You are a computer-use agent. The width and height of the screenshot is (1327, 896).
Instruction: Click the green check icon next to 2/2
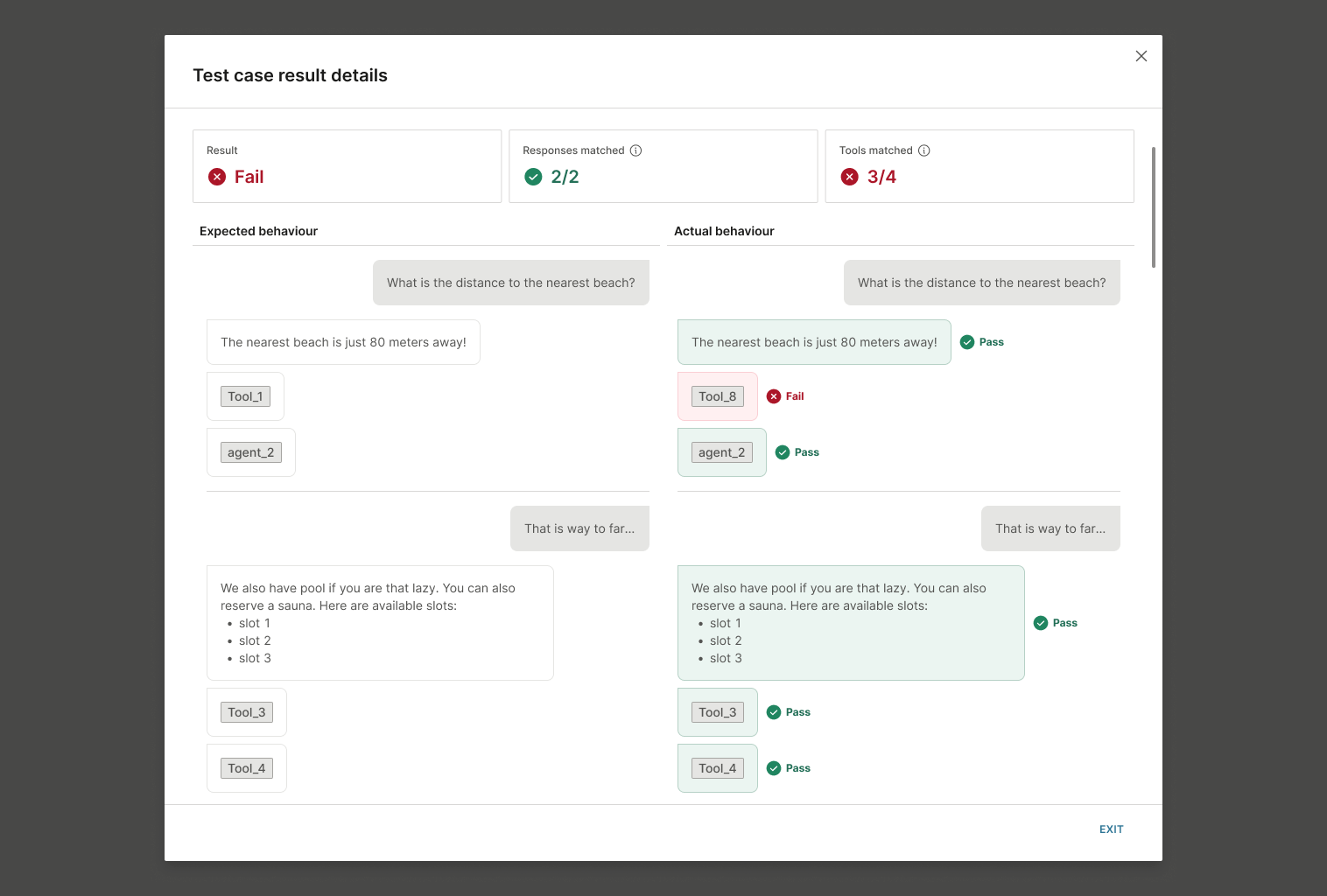[x=533, y=177]
